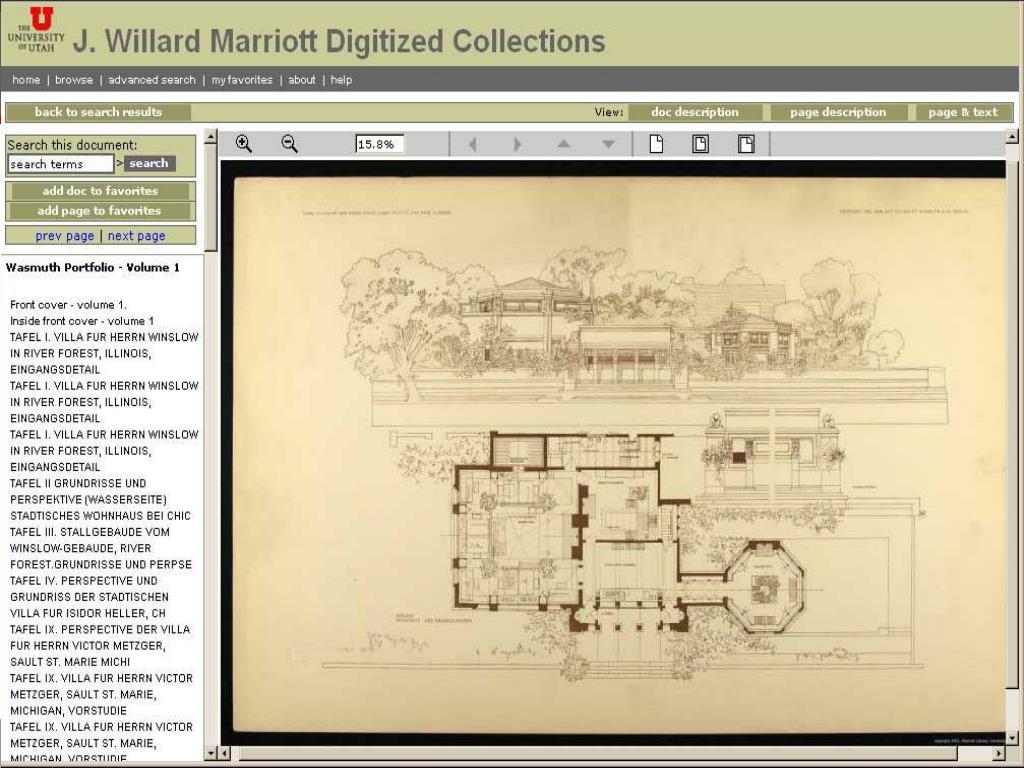Open TAFEL IX. PERSPECTIVE DER VILLA entry
Viewport: 1024px width, 768px height.
pyautogui.click(x=100, y=645)
